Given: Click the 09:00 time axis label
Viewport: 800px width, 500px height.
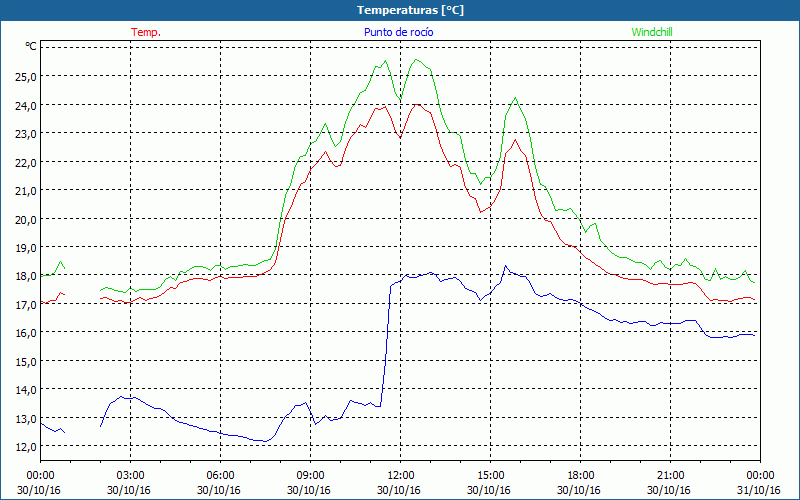Looking at the screenshot, I should click(x=310, y=476).
